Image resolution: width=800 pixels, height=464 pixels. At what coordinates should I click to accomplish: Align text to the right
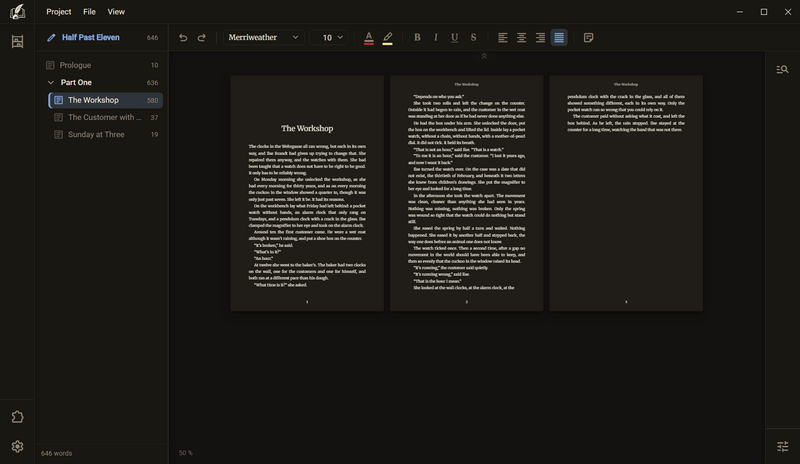coord(540,38)
